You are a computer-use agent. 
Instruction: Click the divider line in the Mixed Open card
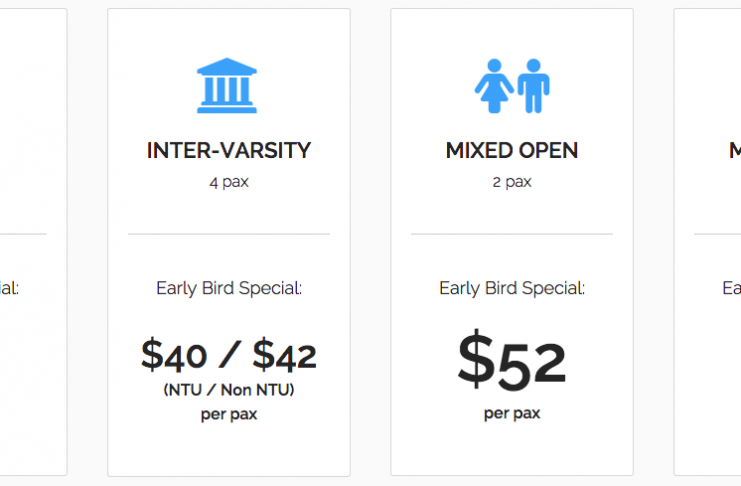point(512,234)
